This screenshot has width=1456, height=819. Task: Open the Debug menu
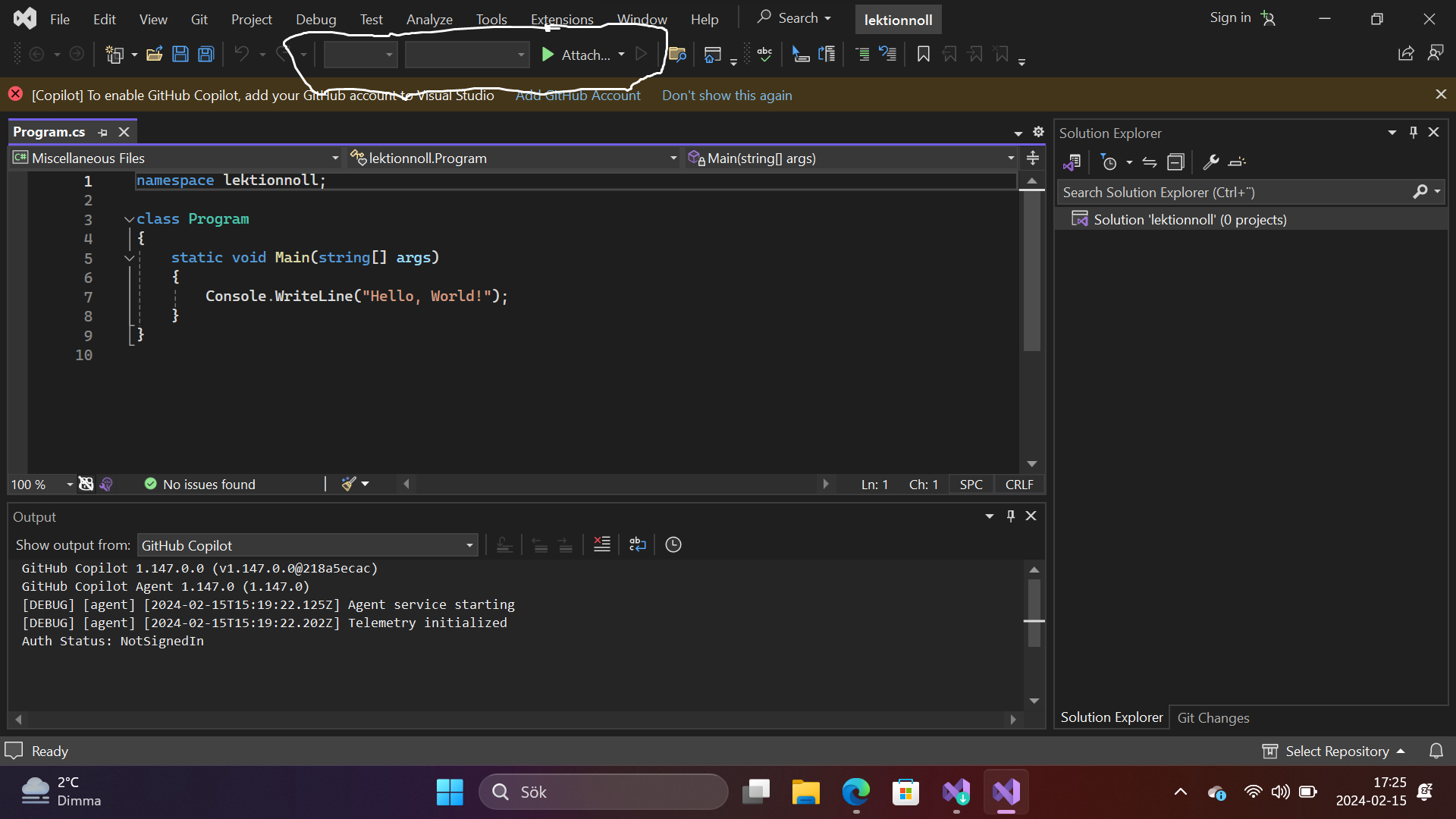[x=315, y=18]
